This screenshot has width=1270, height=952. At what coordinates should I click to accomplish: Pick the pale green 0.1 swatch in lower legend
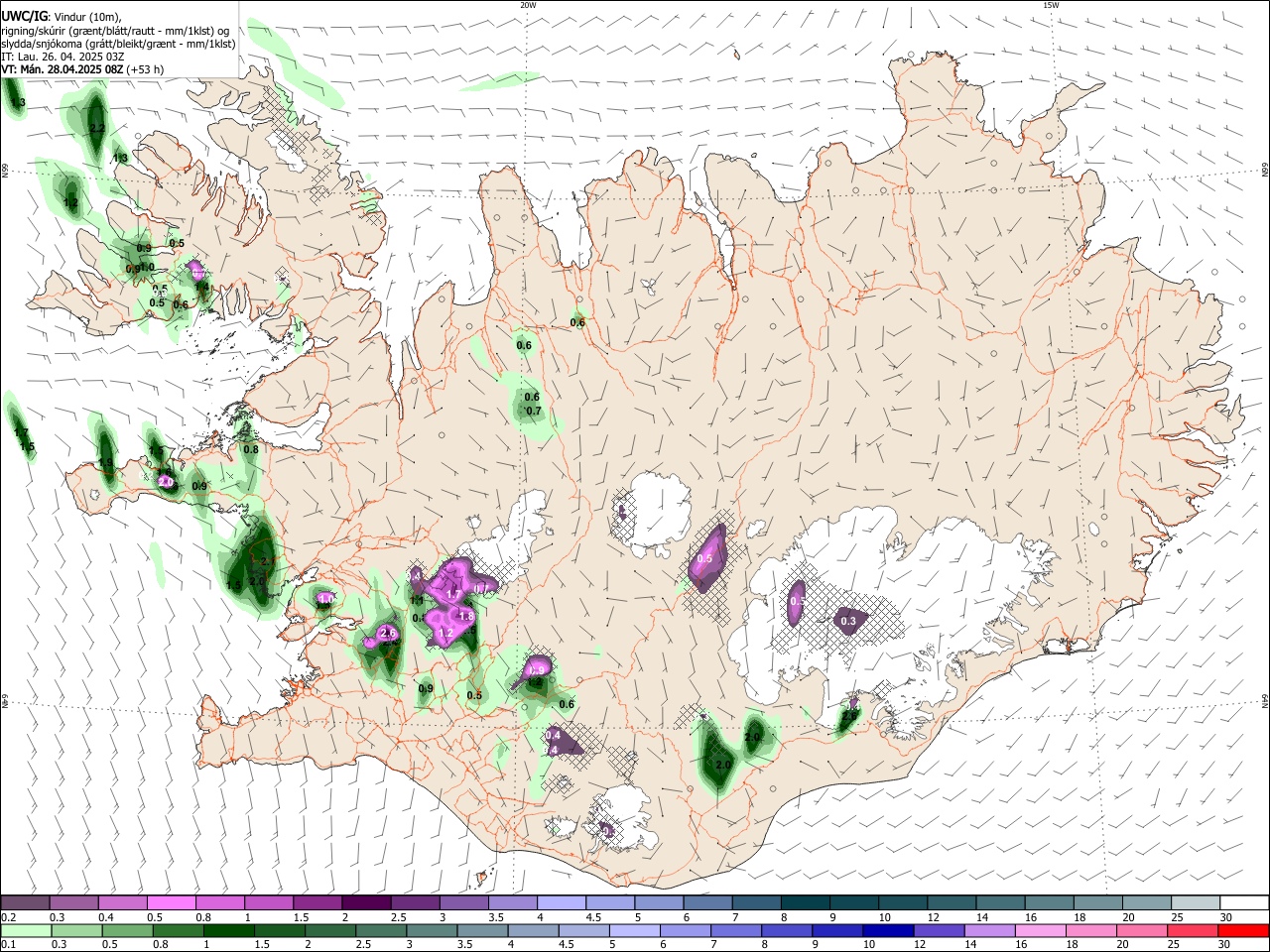coord(26,930)
